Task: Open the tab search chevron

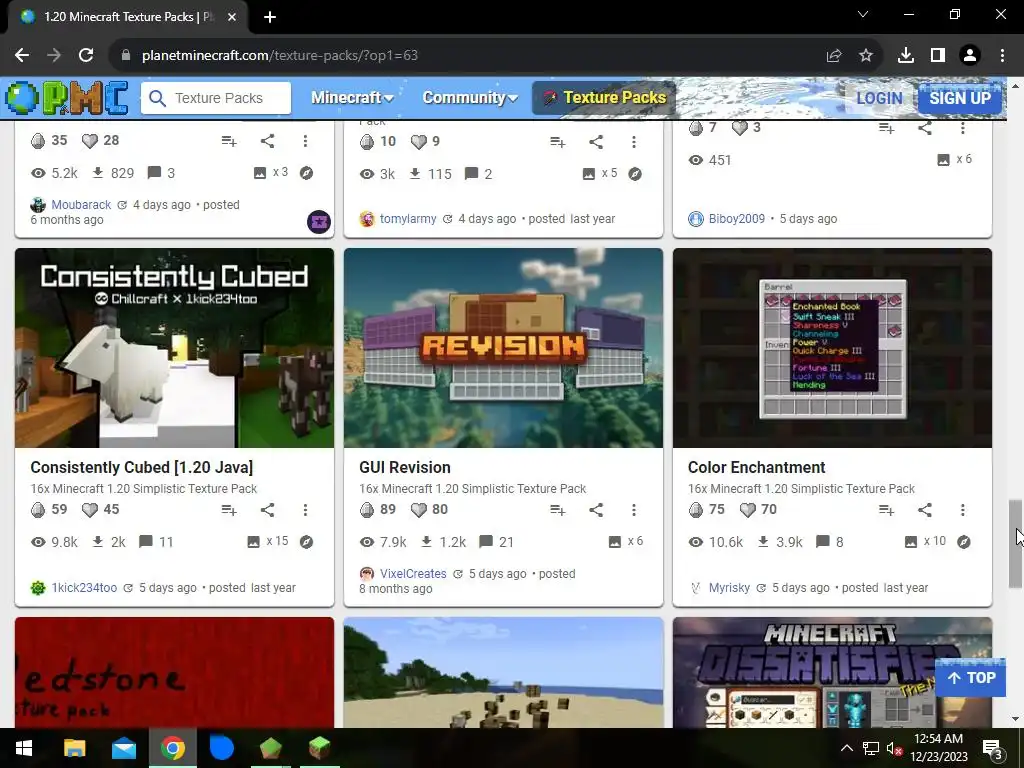Action: tap(863, 14)
